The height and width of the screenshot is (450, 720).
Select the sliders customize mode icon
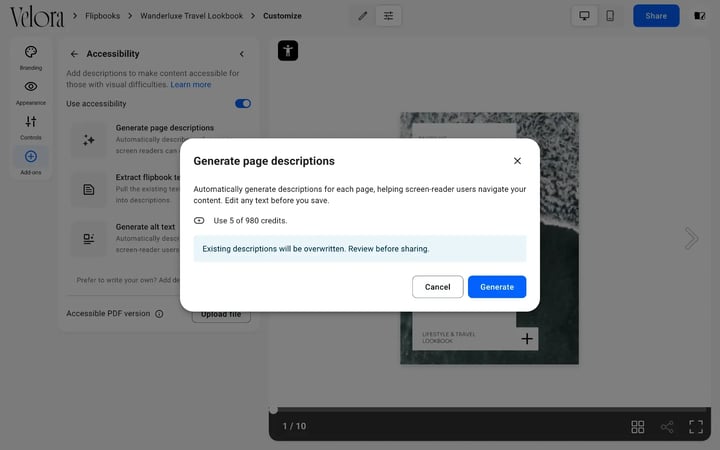388,16
